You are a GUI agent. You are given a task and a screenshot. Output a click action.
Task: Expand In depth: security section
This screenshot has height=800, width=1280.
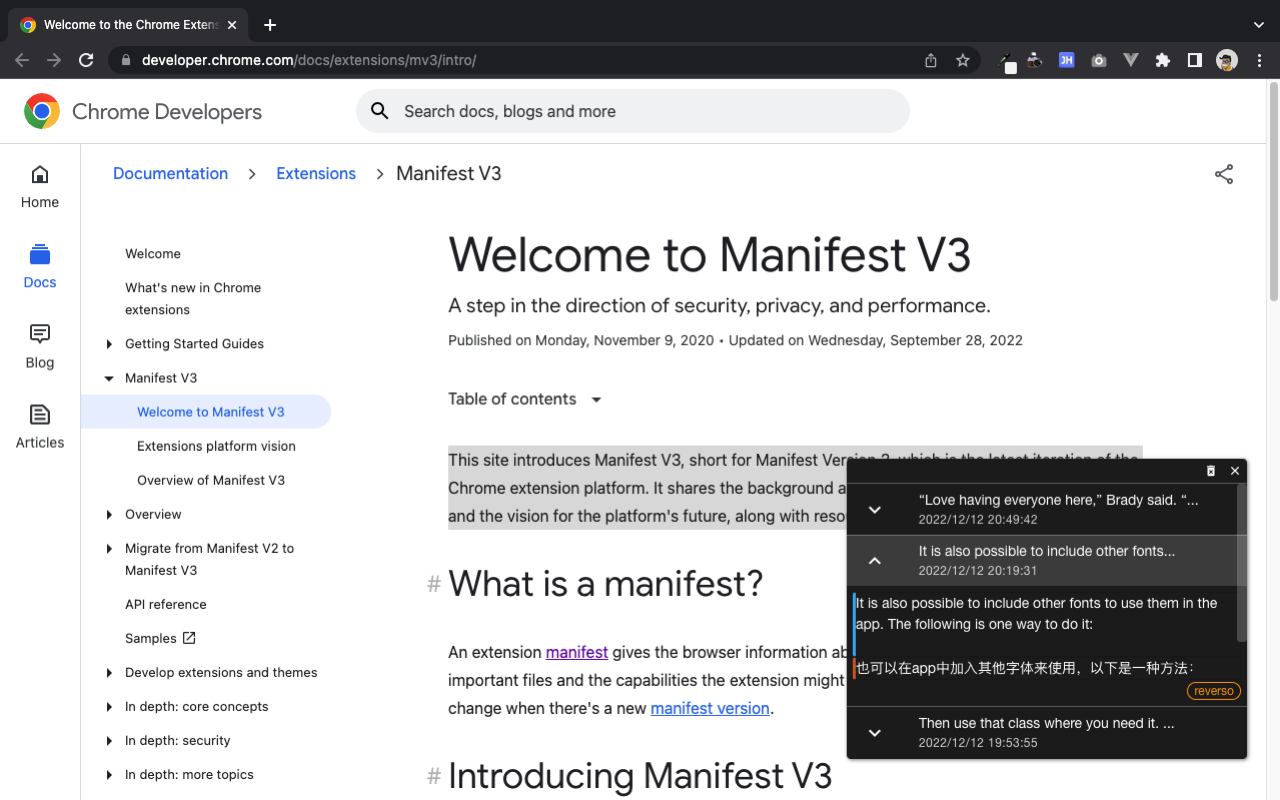109,740
